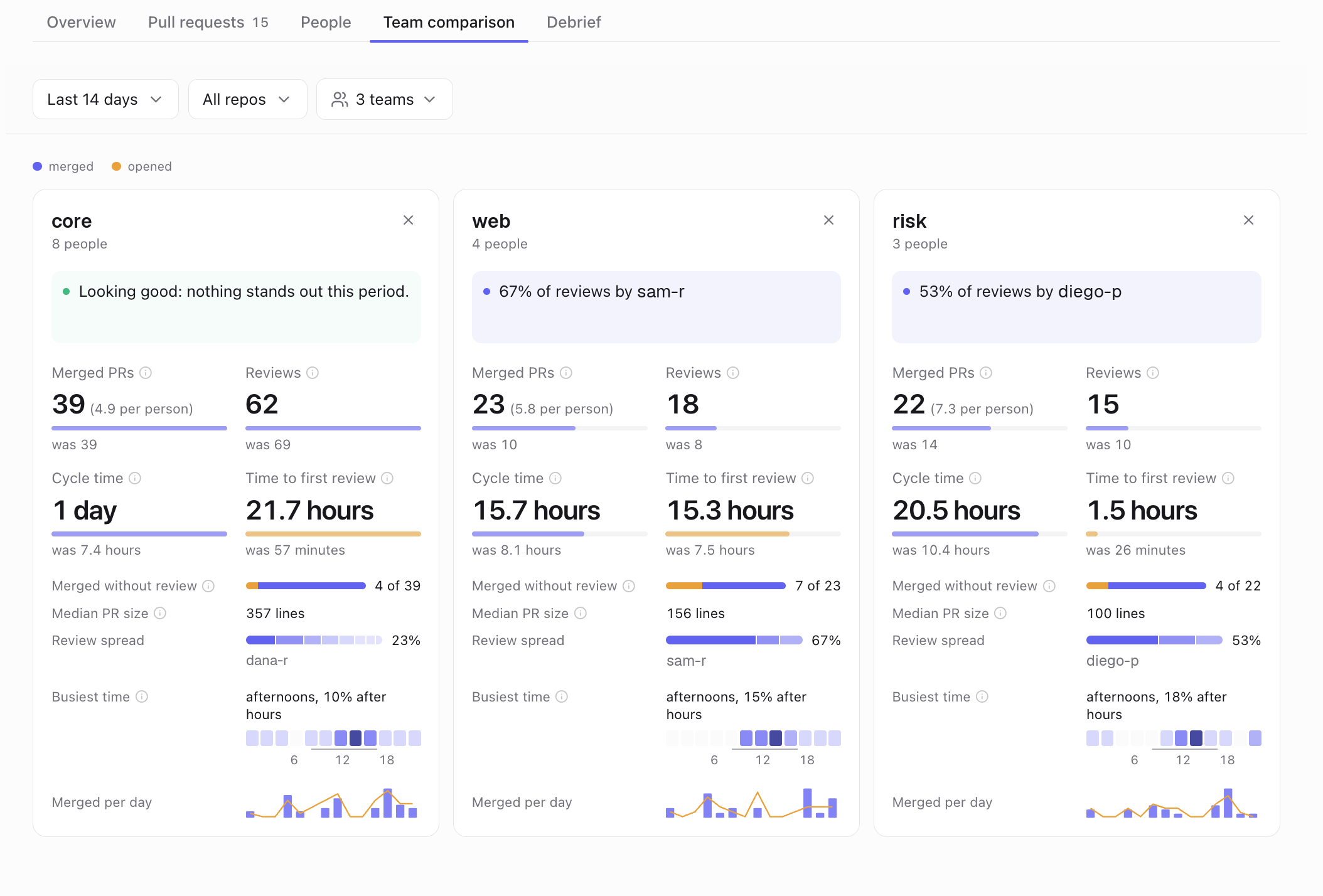
Task: Click info icon next to core Merged PRs
Action: (146, 373)
